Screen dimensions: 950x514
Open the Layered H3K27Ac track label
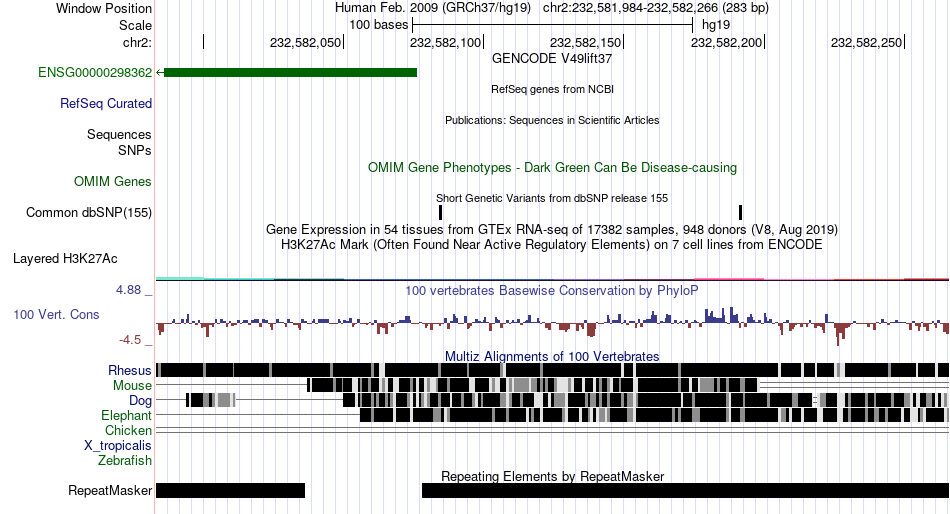click(x=65, y=259)
